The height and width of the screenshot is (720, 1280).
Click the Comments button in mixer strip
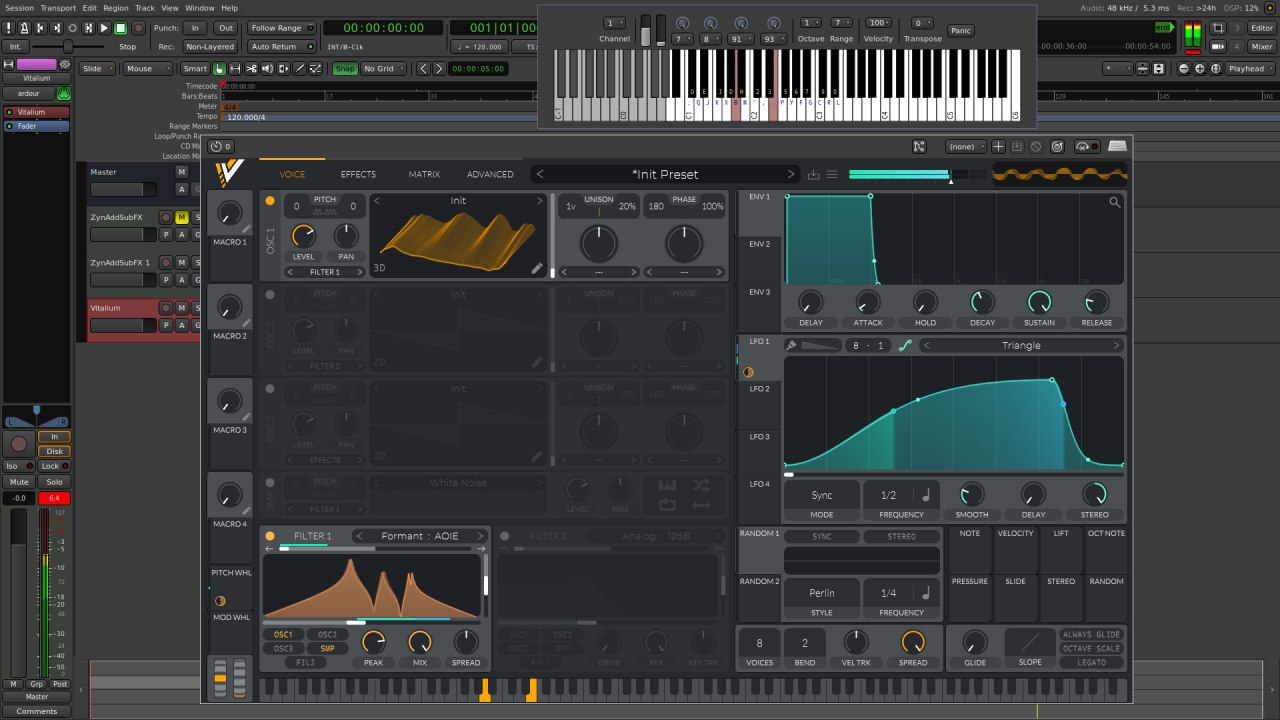[36, 711]
